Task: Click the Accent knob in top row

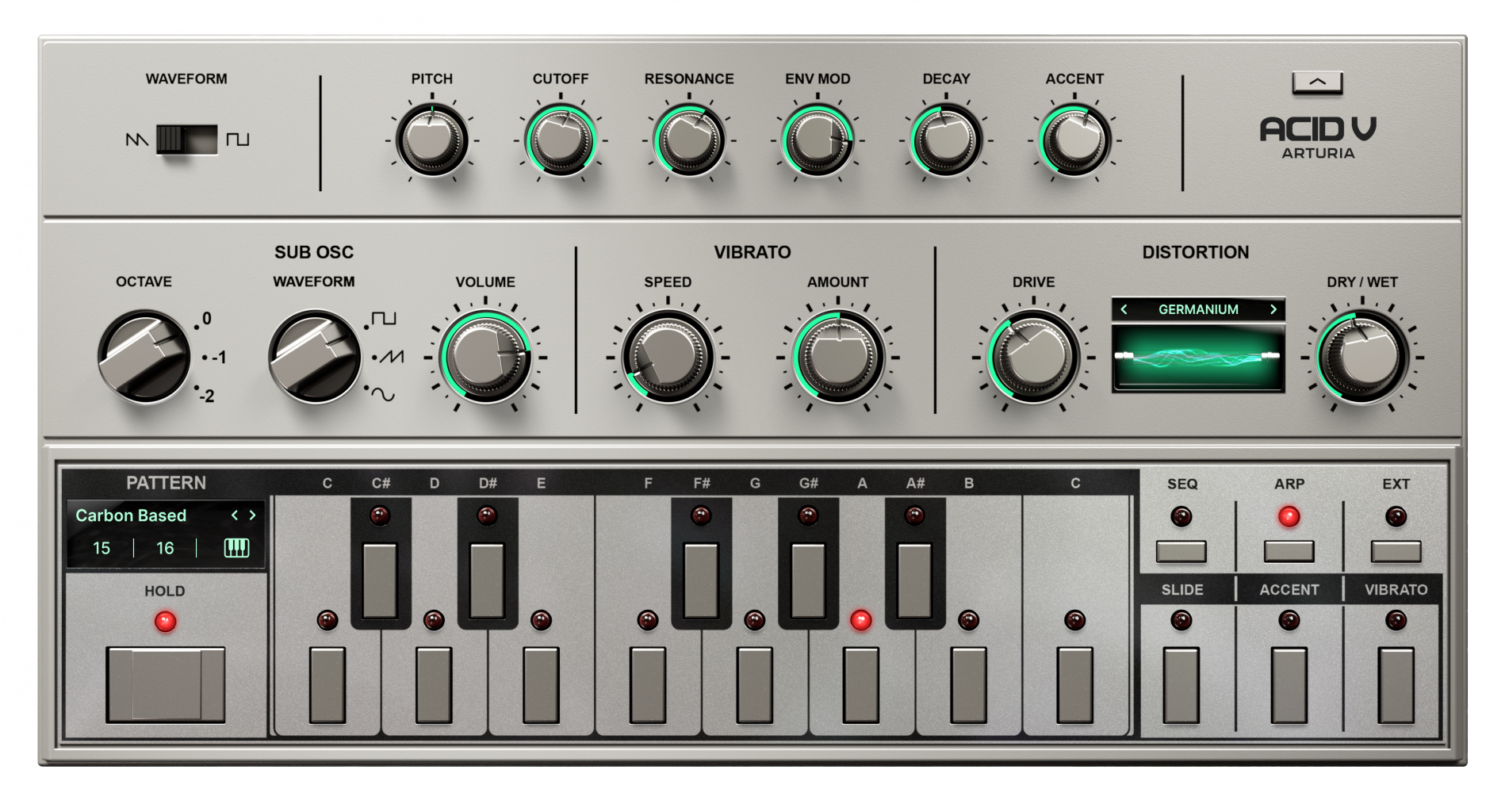Action: (1074, 140)
